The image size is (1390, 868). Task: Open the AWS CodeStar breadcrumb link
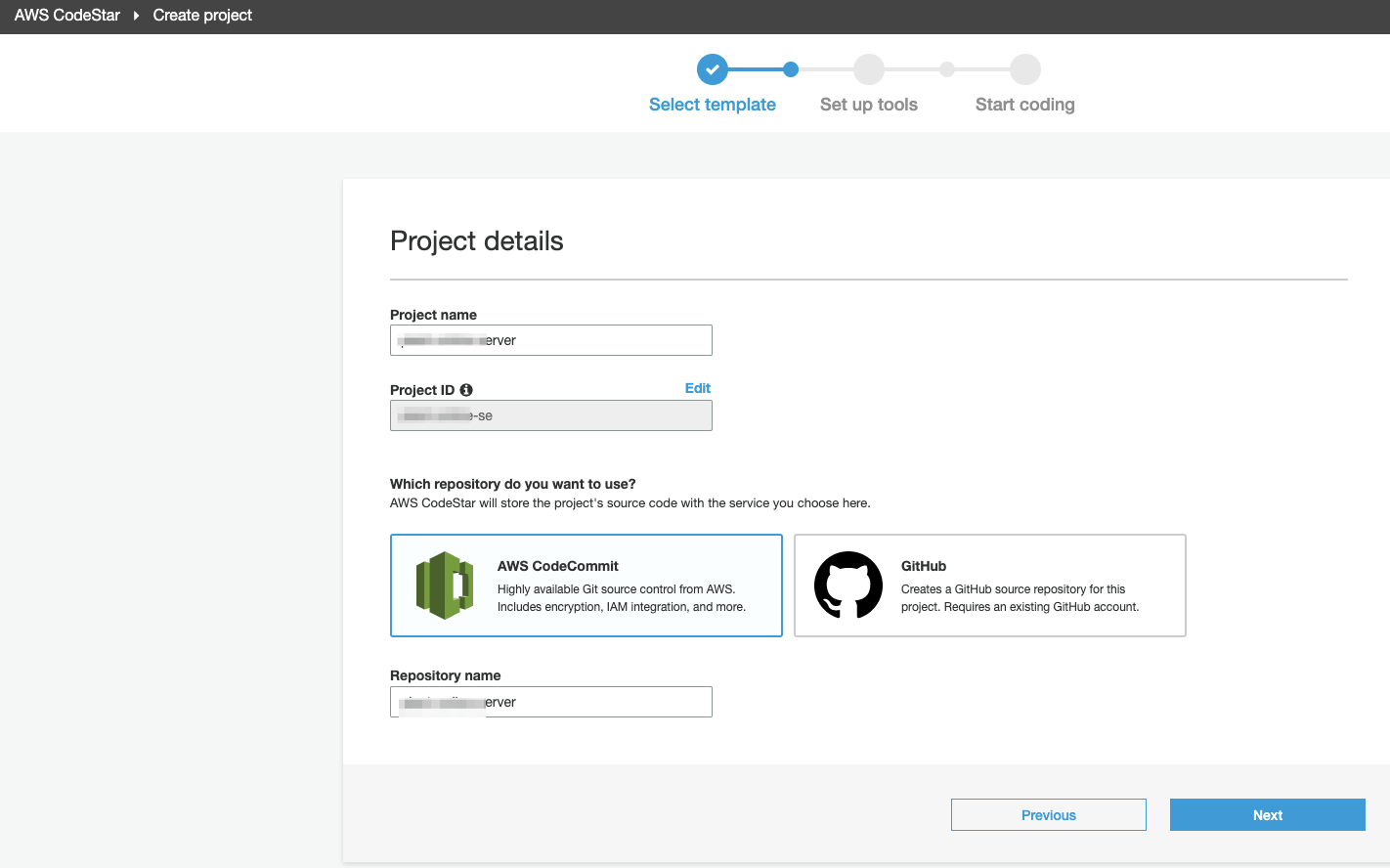(x=67, y=16)
